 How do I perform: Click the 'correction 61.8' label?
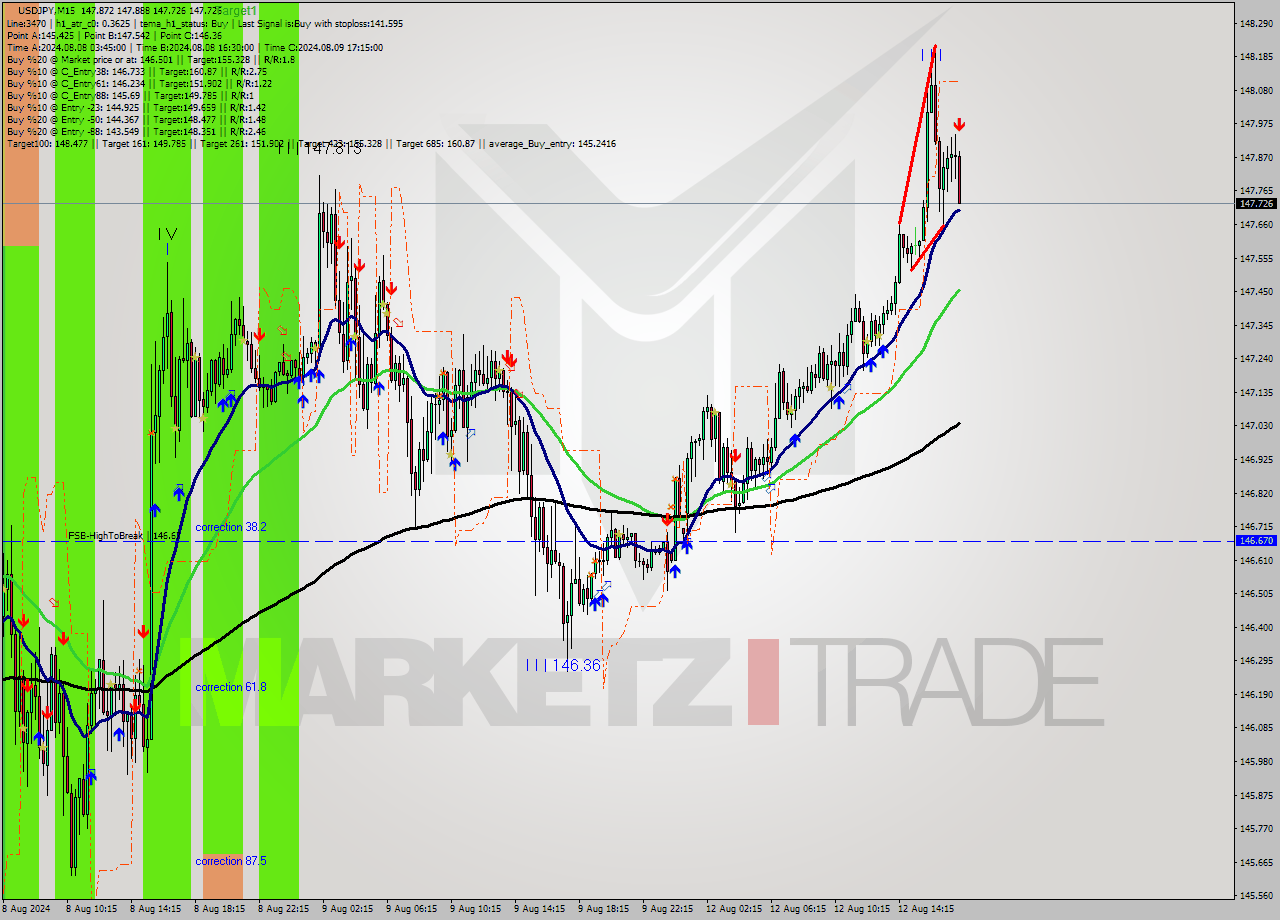tap(231, 687)
